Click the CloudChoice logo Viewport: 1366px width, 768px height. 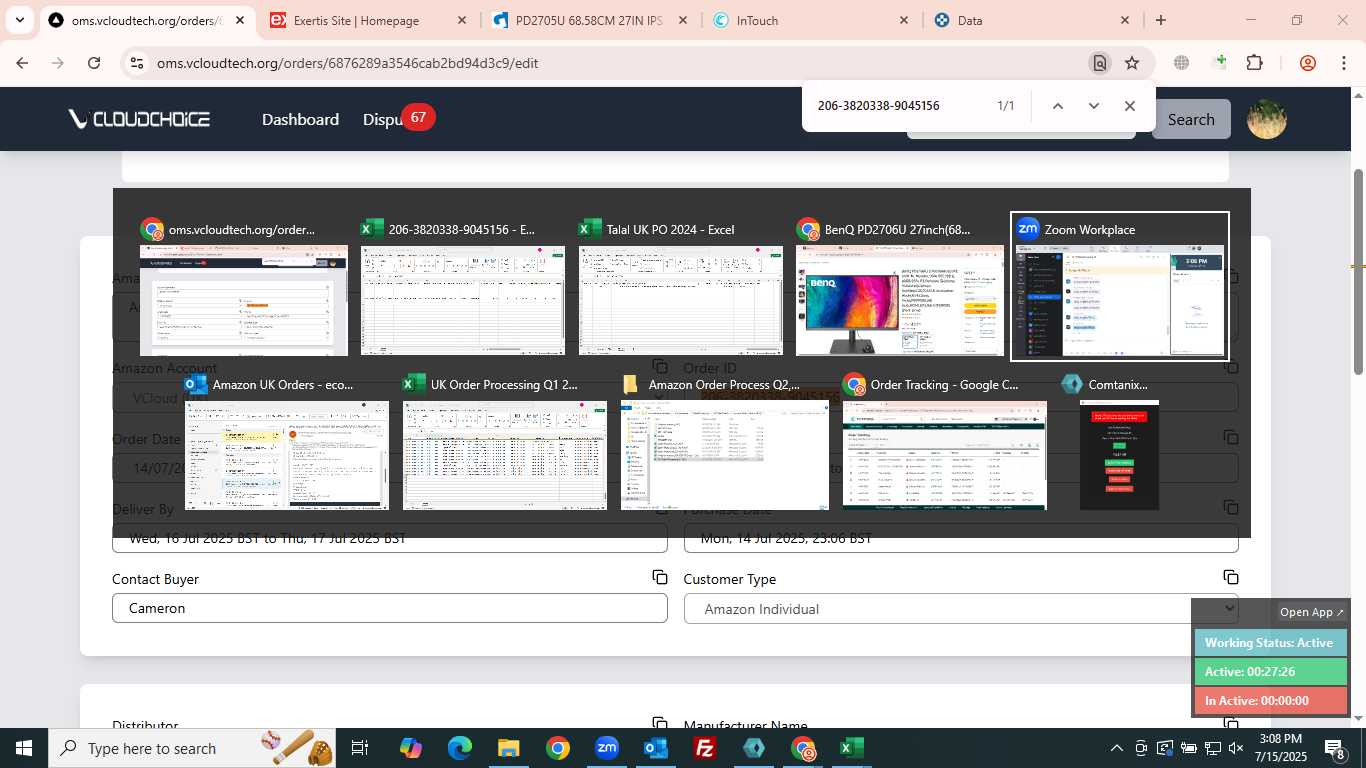click(x=139, y=119)
